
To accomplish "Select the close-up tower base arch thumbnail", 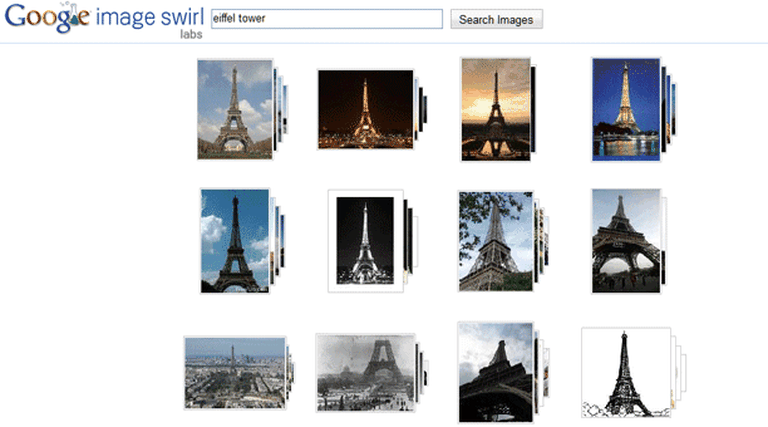I will (625, 240).
